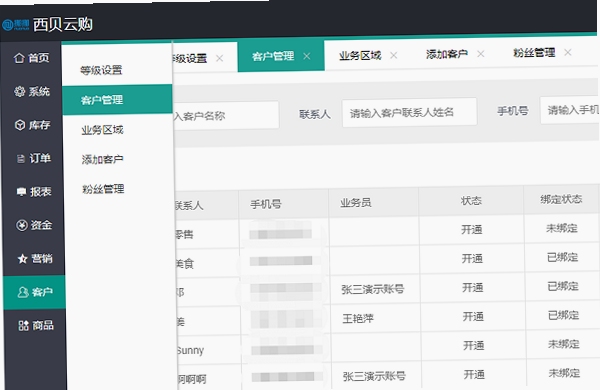Click the 绑定状态 column header

tap(561, 199)
